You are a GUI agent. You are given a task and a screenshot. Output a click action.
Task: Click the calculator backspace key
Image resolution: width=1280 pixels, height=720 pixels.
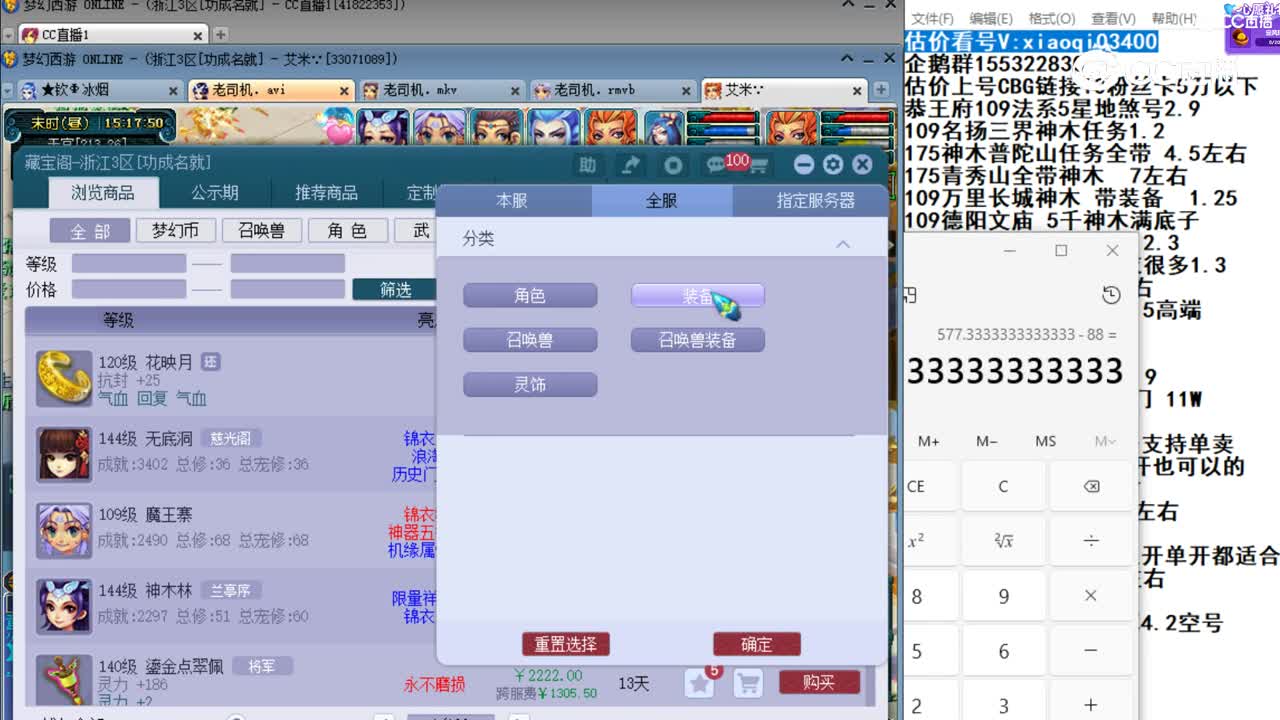click(1091, 487)
